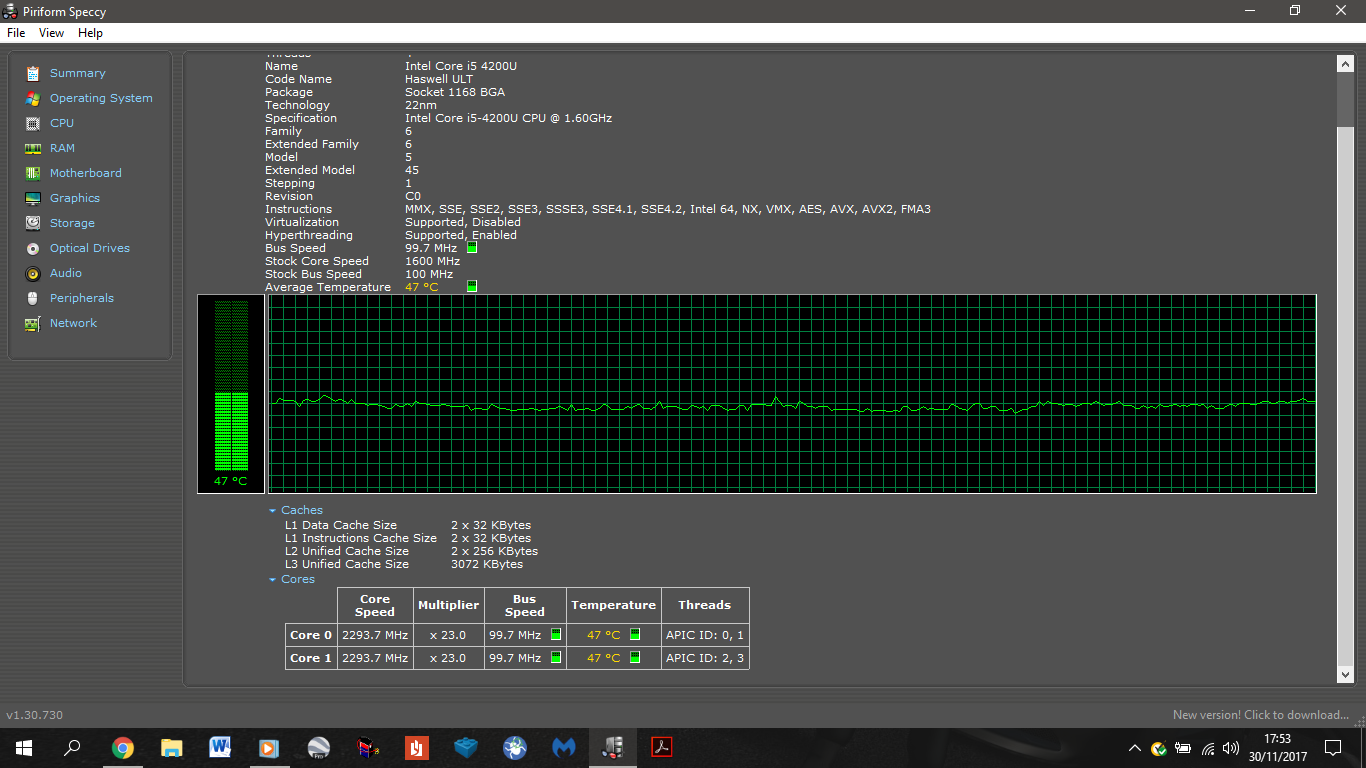Open the Graphics monitor icon
This screenshot has height=768, width=1366.
33,198
